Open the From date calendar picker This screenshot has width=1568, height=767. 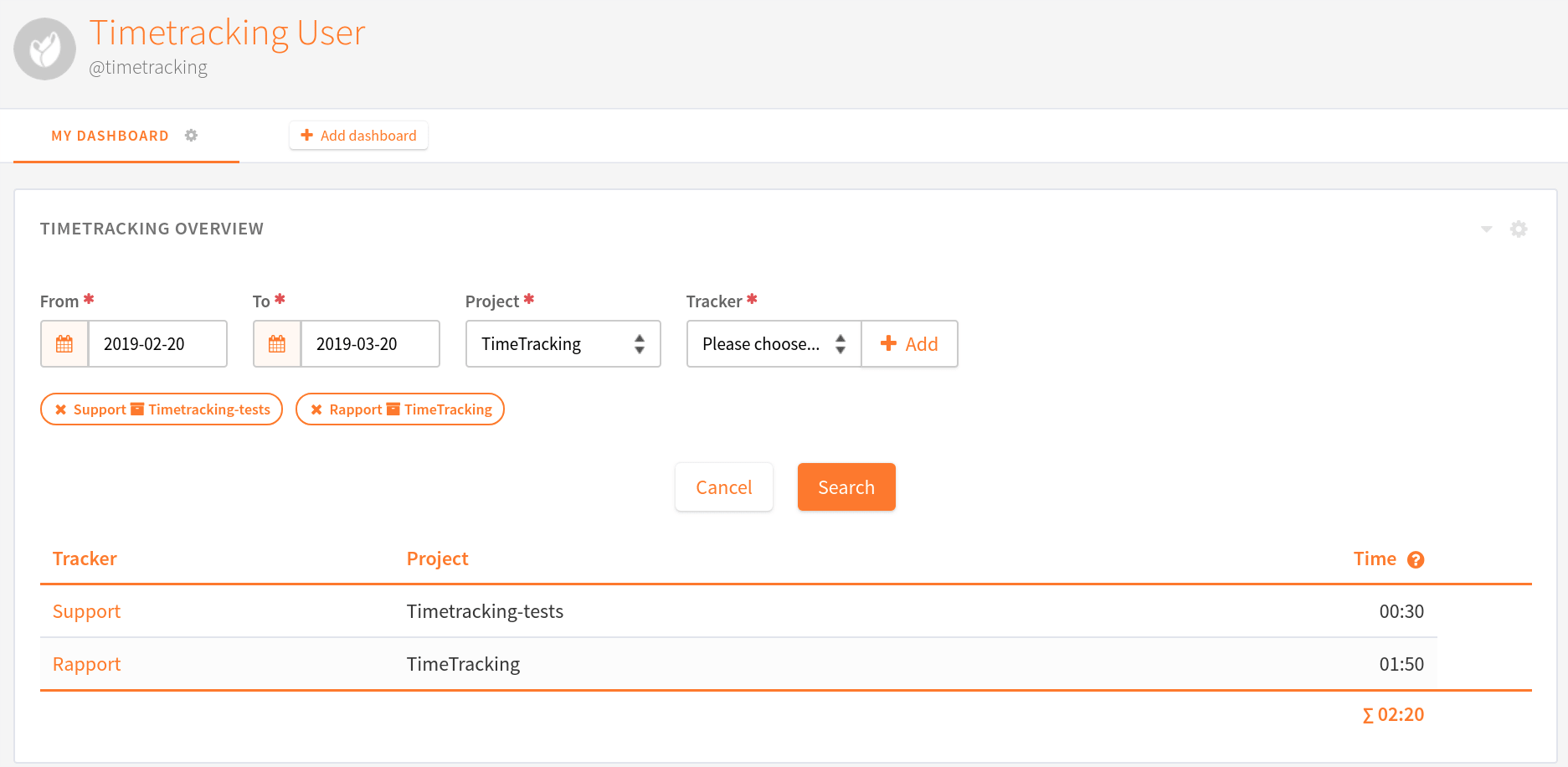click(x=64, y=343)
